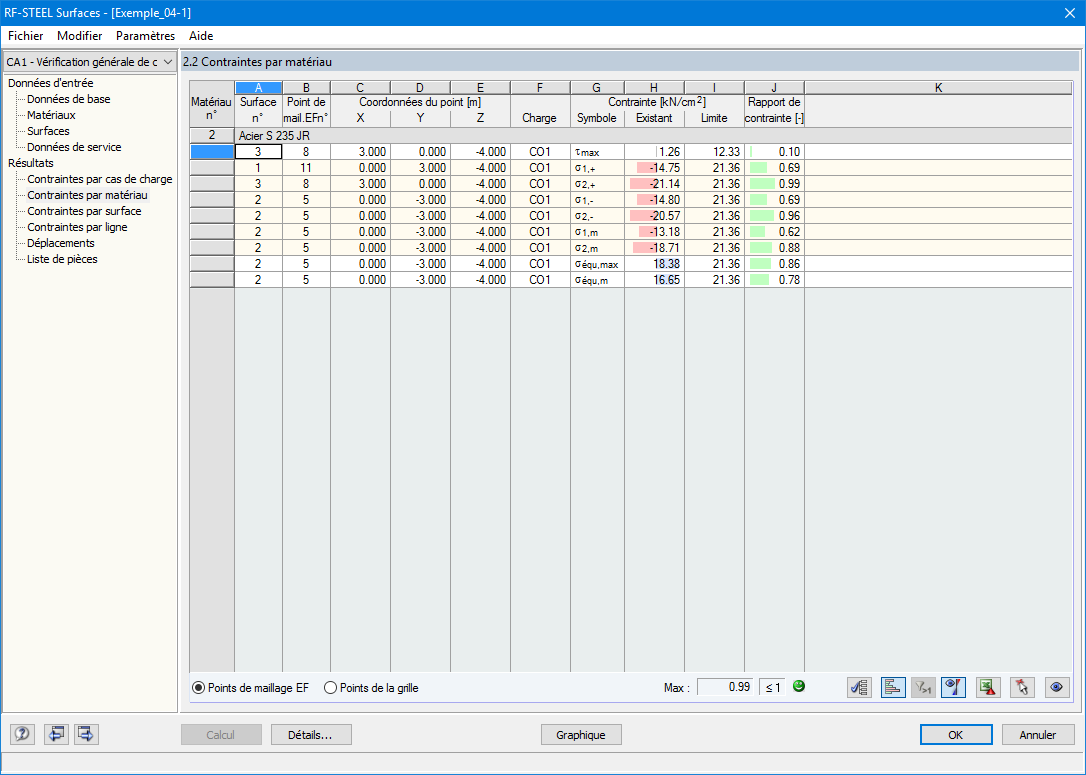
Task: Click the Graphique button
Action: pos(580,735)
